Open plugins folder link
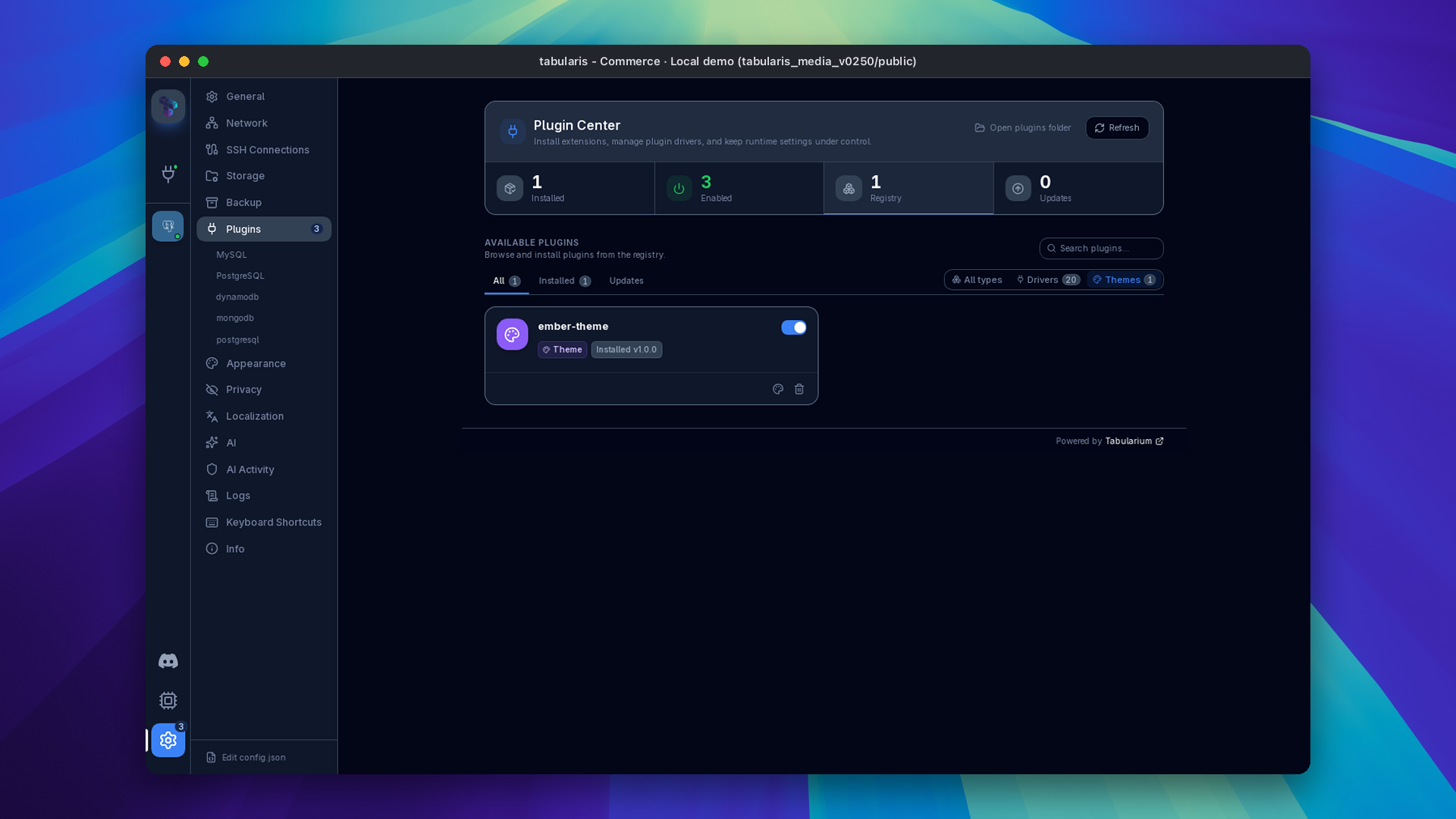The height and width of the screenshot is (819, 1456). click(x=1023, y=128)
